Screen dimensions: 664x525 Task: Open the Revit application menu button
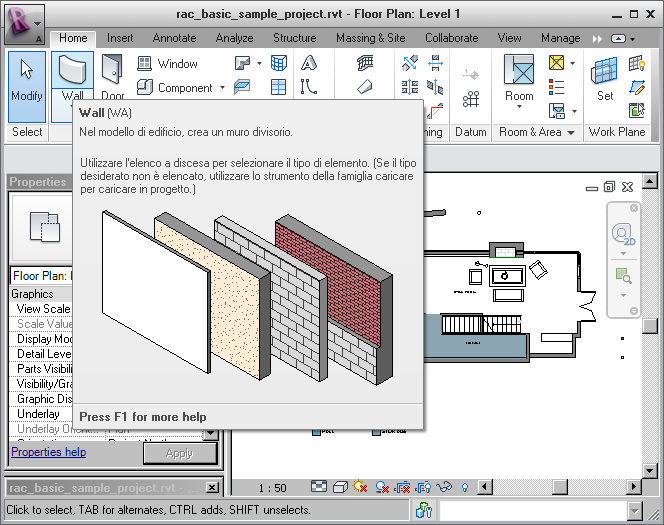point(25,25)
